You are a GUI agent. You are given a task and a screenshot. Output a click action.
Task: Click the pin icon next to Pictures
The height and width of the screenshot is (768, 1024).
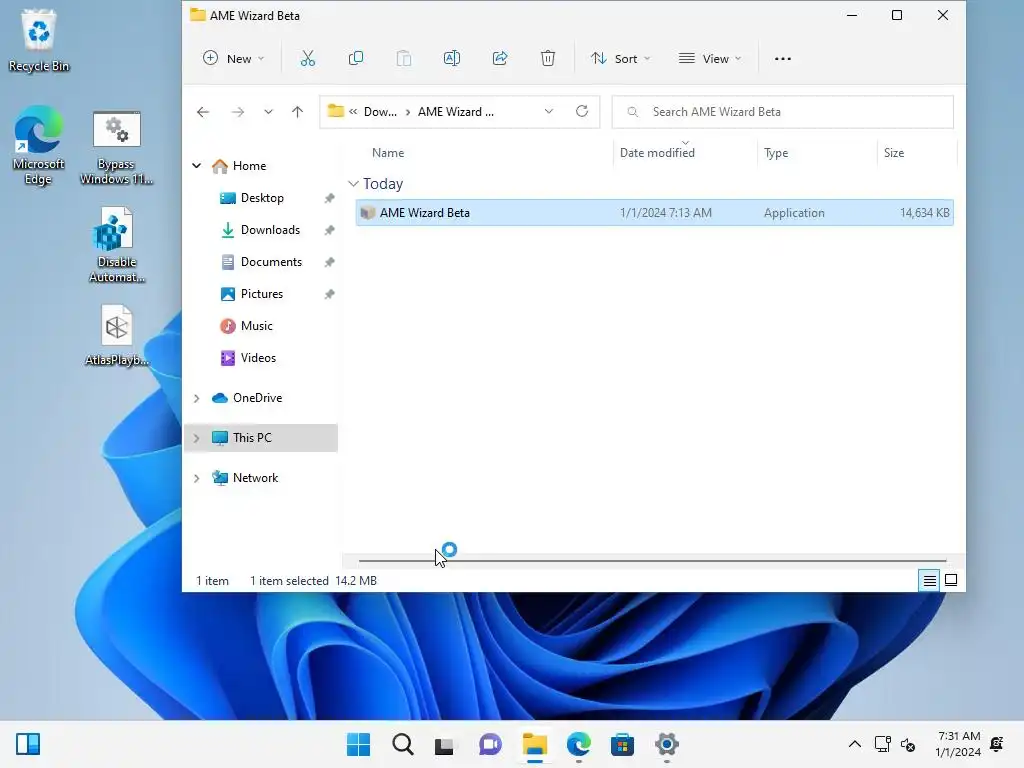coord(330,295)
